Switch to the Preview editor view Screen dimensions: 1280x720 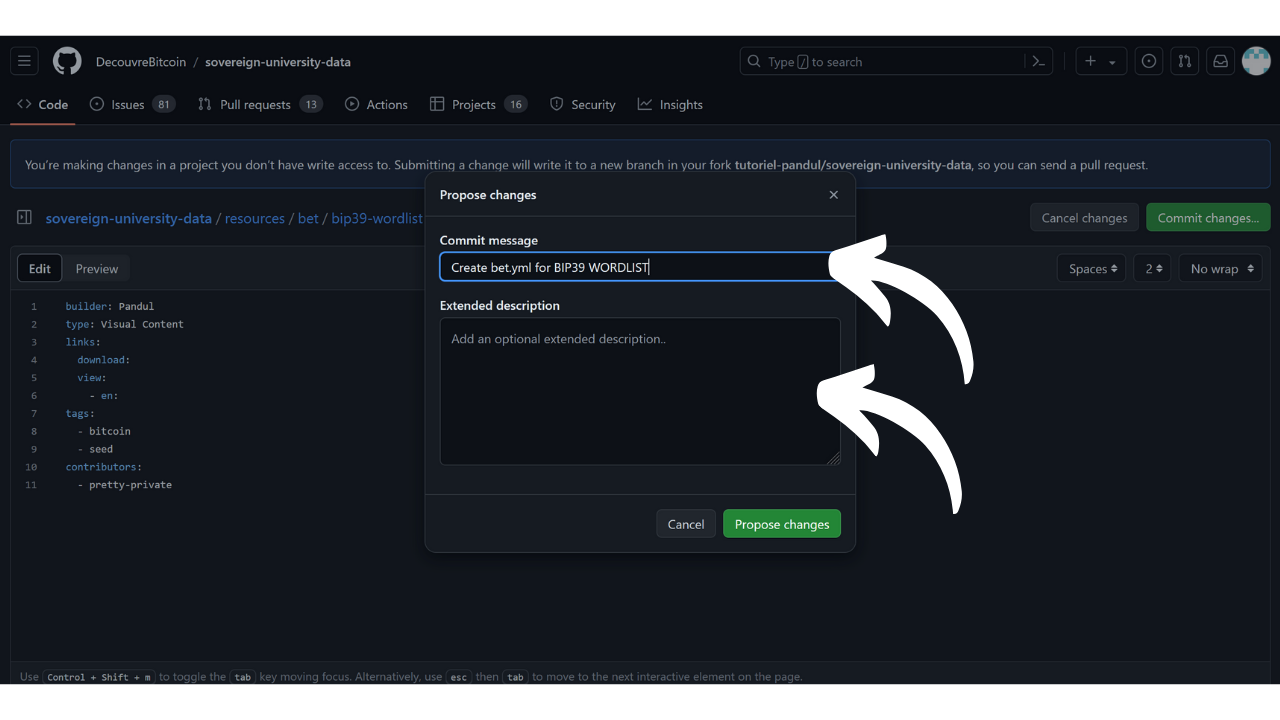coord(97,269)
